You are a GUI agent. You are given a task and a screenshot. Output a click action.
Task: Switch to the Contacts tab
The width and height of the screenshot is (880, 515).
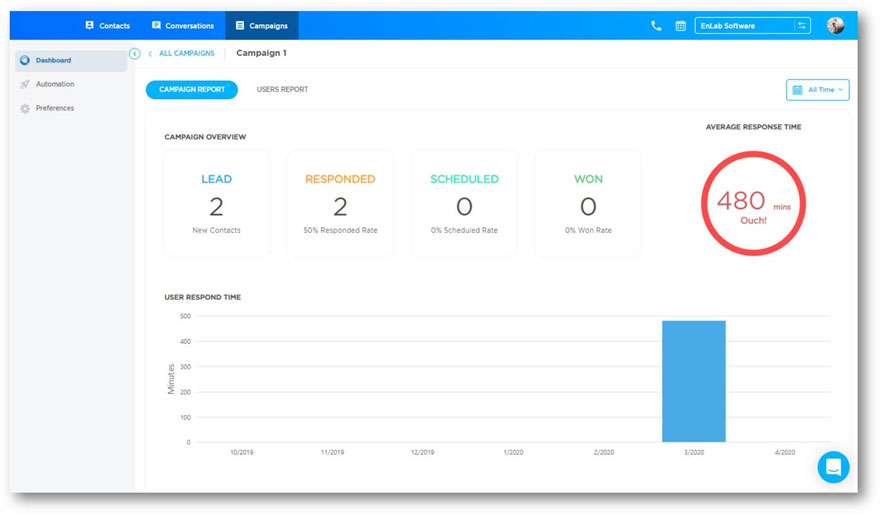[x=107, y=26]
